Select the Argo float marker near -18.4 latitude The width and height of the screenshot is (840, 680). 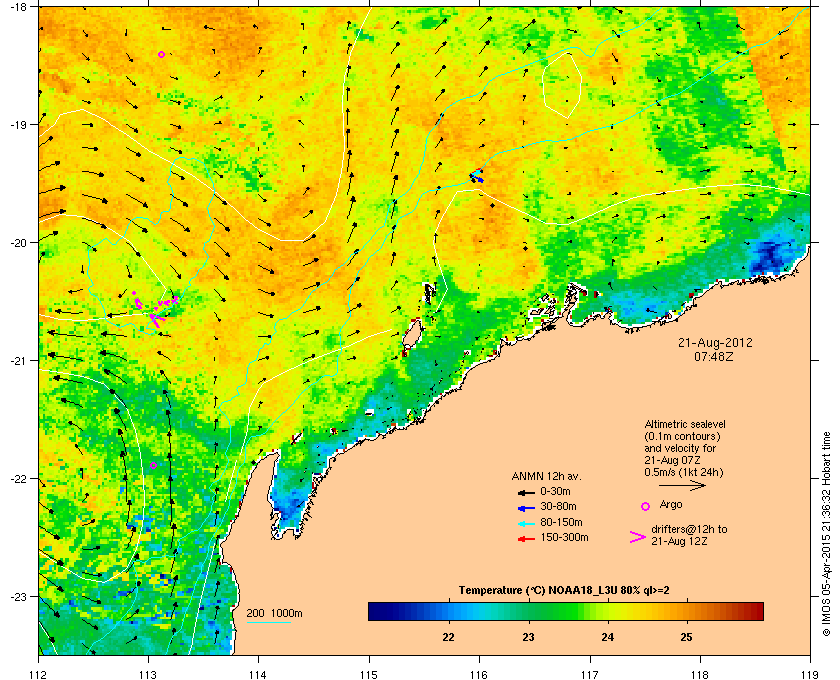tap(161, 55)
